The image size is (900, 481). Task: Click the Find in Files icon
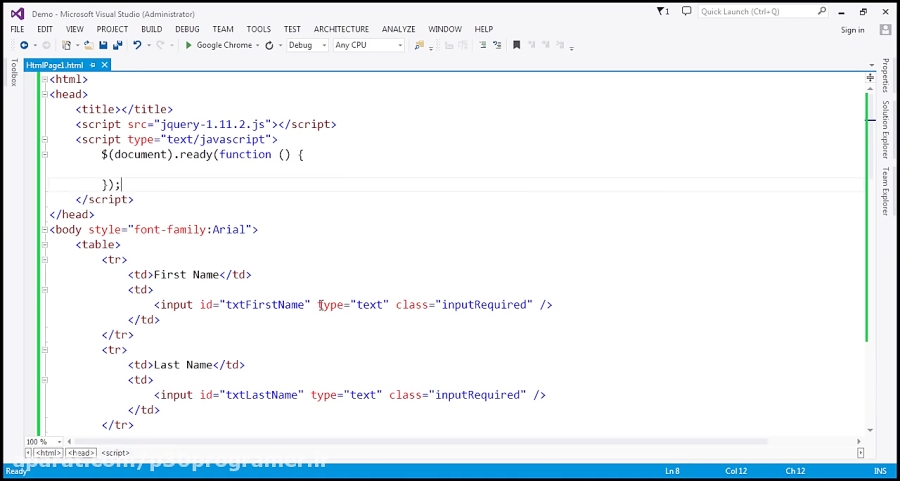419,45
